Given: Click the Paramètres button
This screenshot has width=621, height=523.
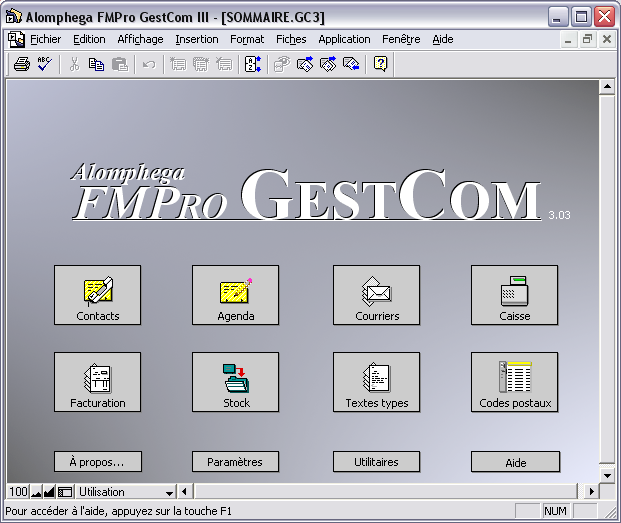Looking at the screenshot, I should [235, 462].
